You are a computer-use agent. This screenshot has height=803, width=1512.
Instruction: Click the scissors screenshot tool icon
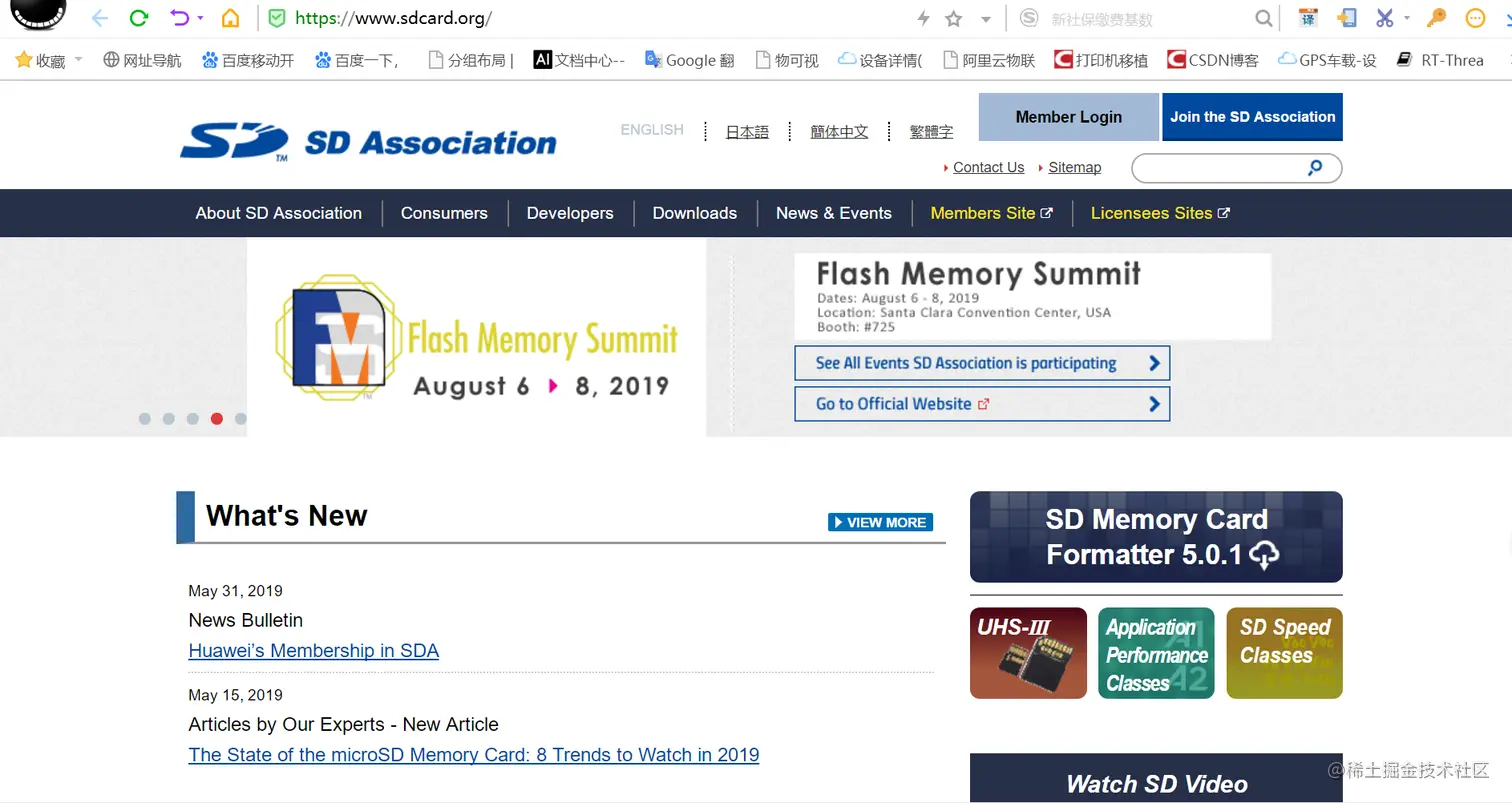[x=1384, y=18]
